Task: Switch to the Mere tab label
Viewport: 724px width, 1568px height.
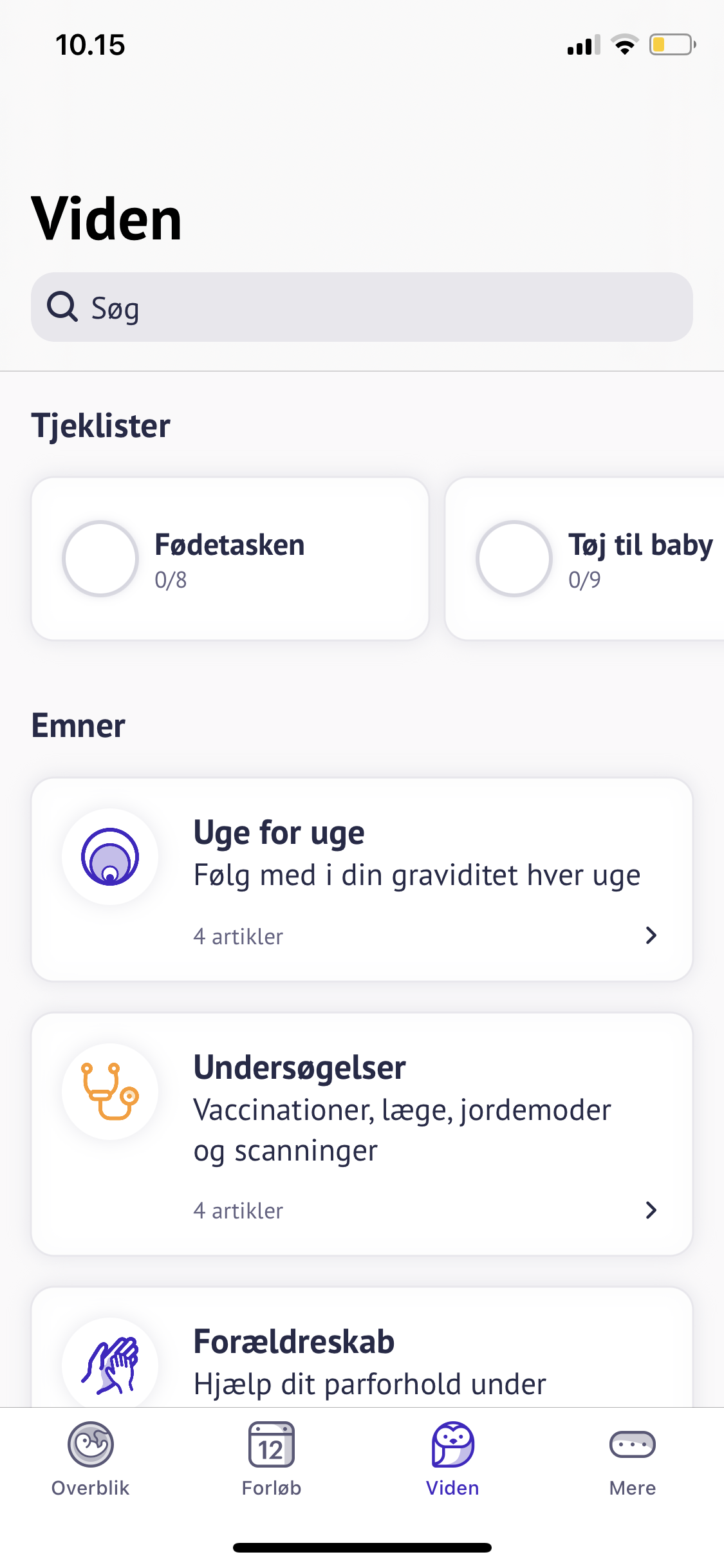Action: click(x=633, y=1488)
